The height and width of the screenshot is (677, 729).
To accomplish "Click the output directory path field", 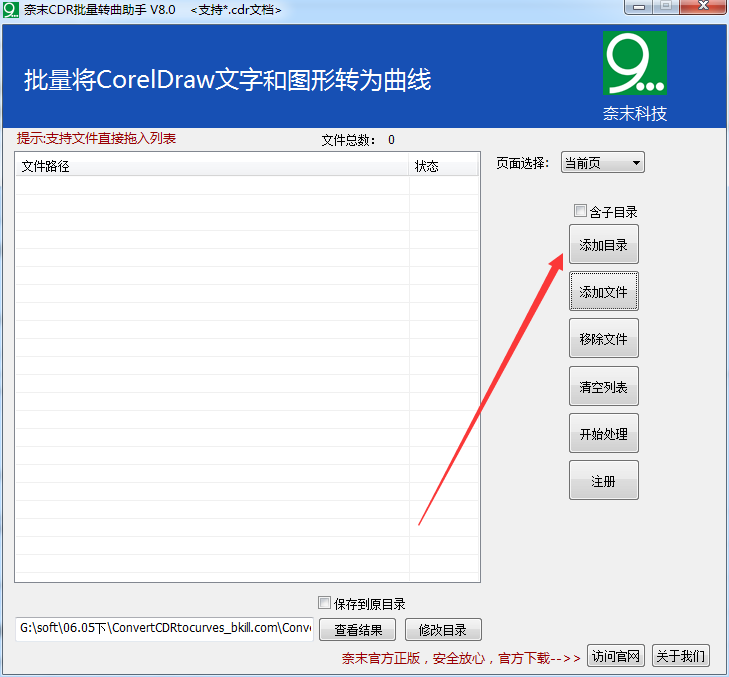I will [x=165, y=629].
